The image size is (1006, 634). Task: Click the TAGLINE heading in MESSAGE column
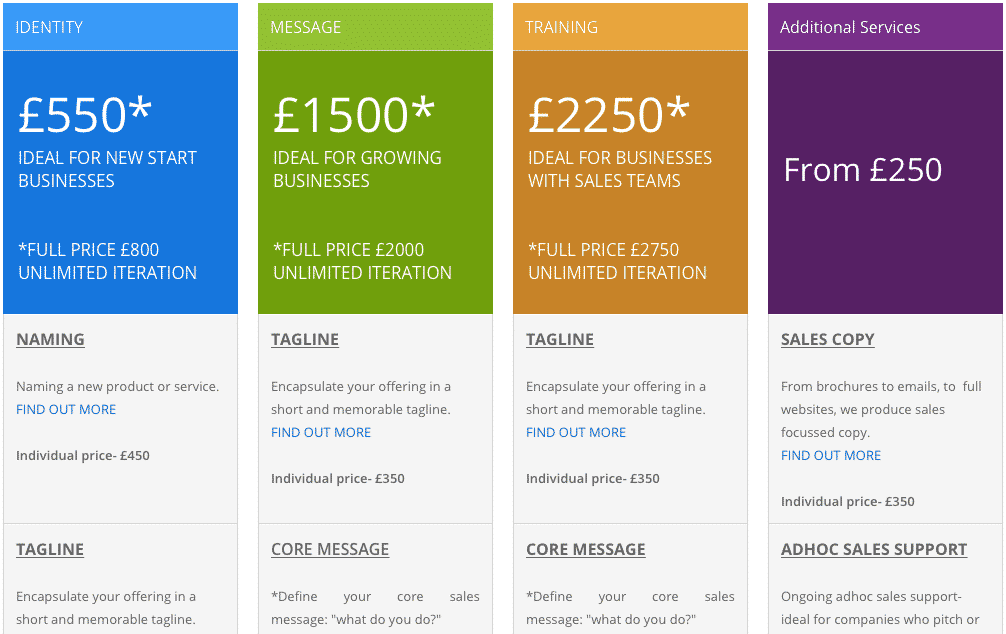(305, 339)
